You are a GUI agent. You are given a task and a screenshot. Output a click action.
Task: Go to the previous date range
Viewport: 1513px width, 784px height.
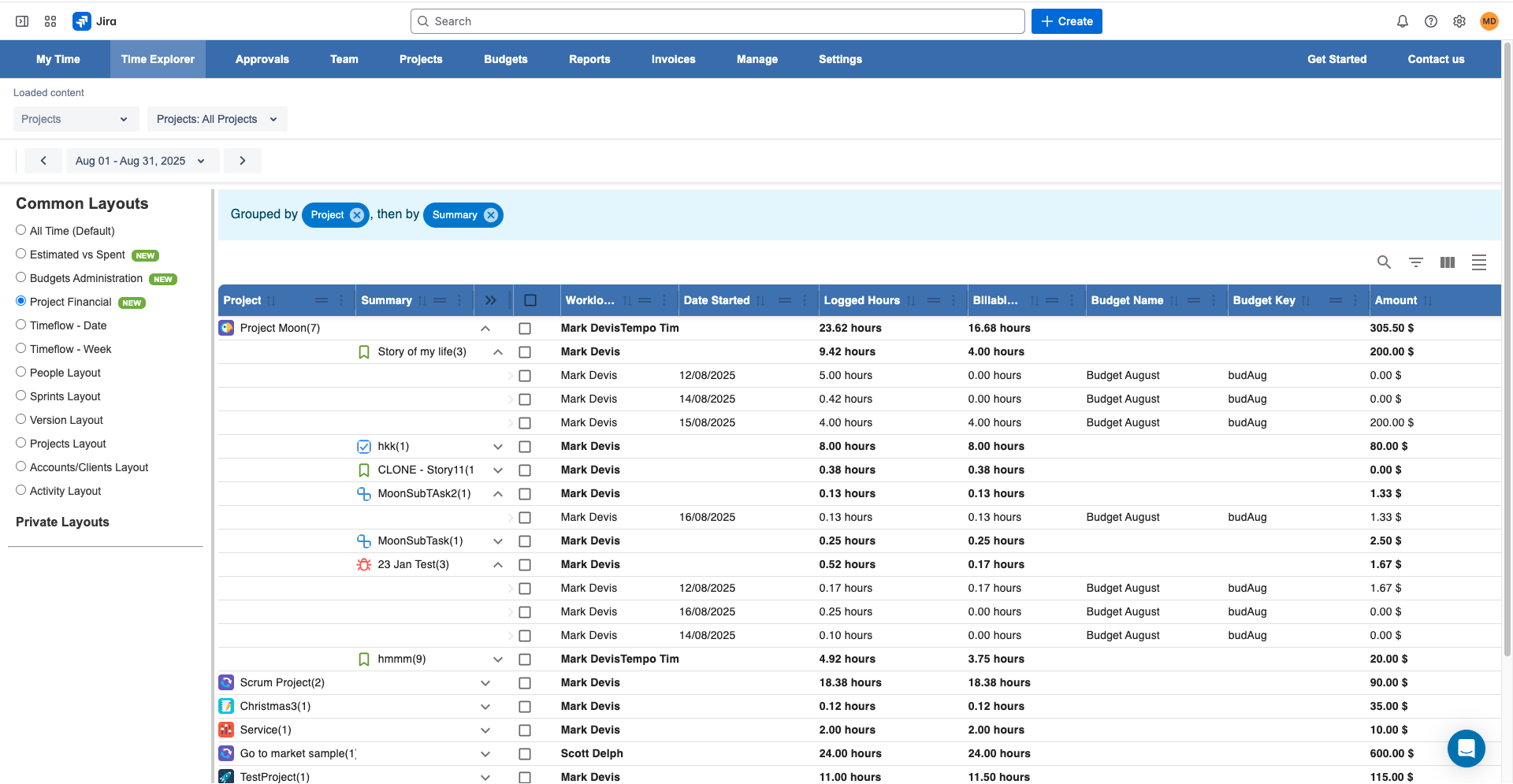click(43, 161)
